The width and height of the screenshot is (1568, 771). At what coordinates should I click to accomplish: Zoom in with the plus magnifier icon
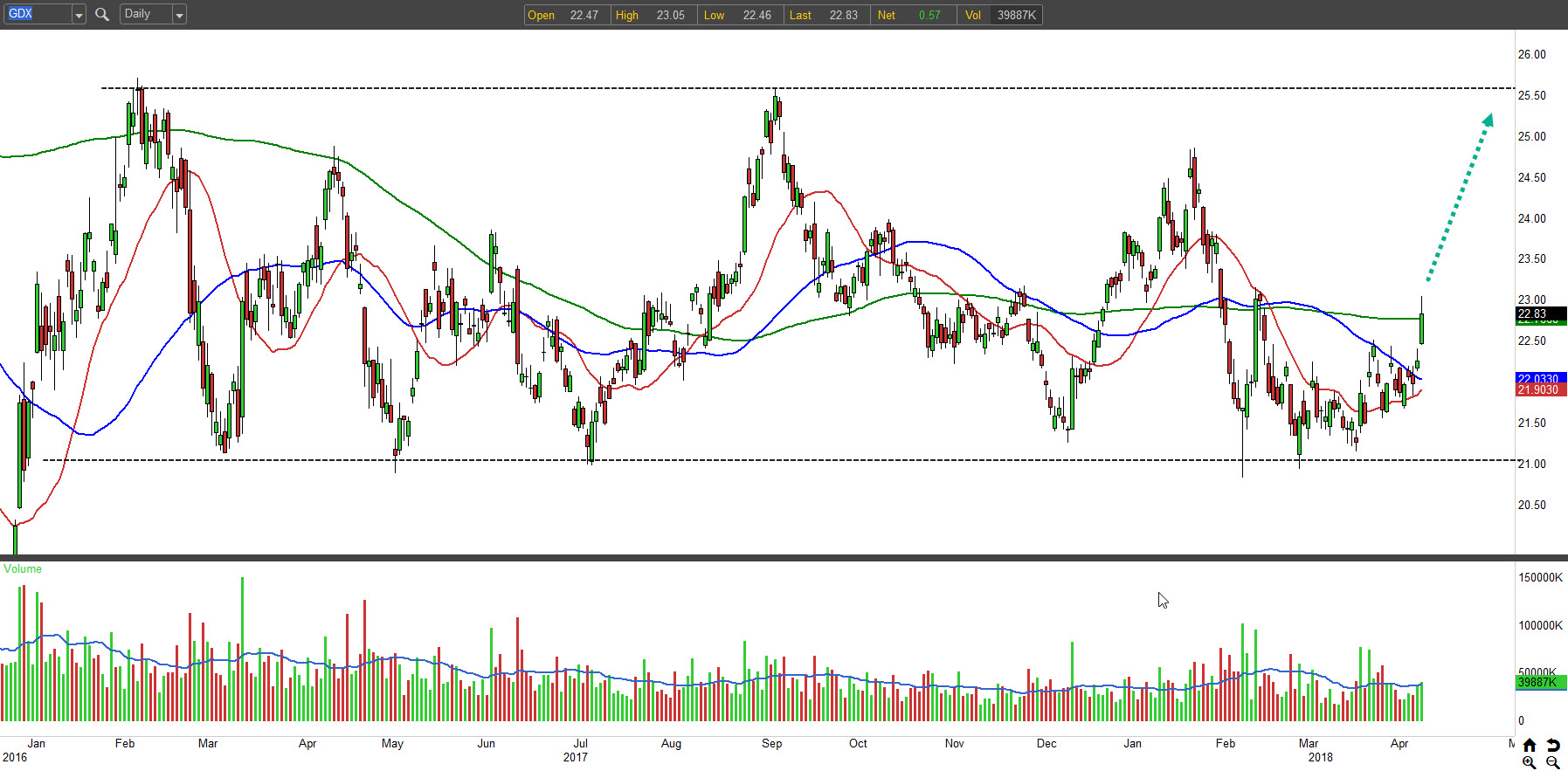click(x=1529, y=762)
